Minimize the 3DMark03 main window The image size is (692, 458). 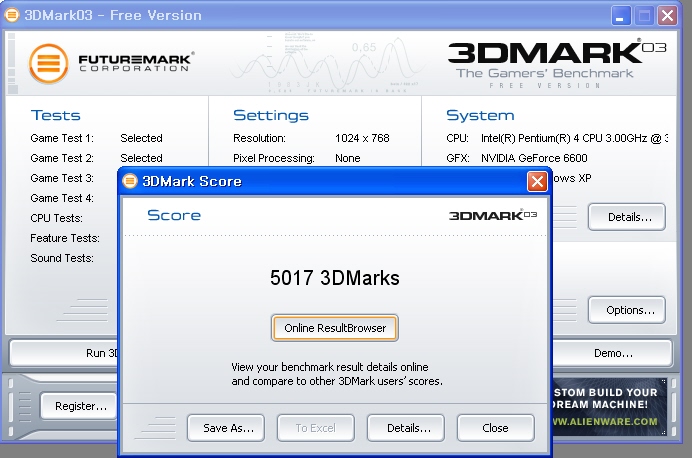point(621,16)
